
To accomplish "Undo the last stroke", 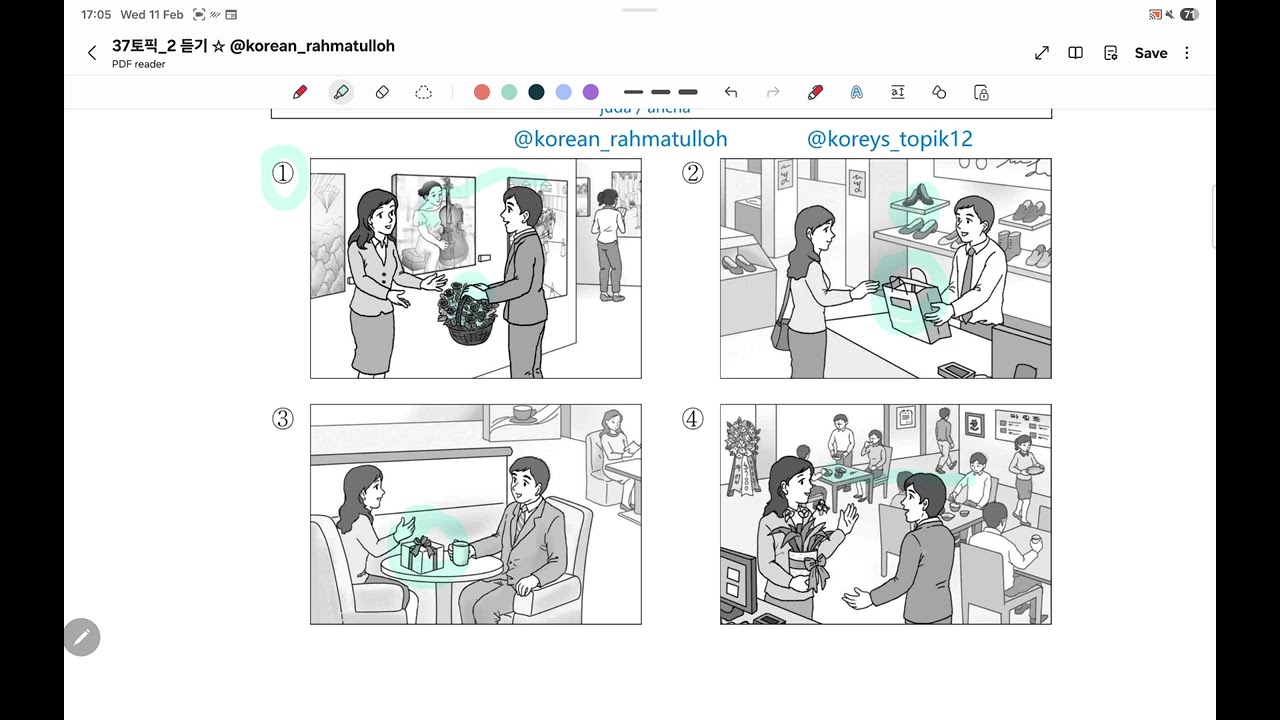I will click(x=731, y=92).
